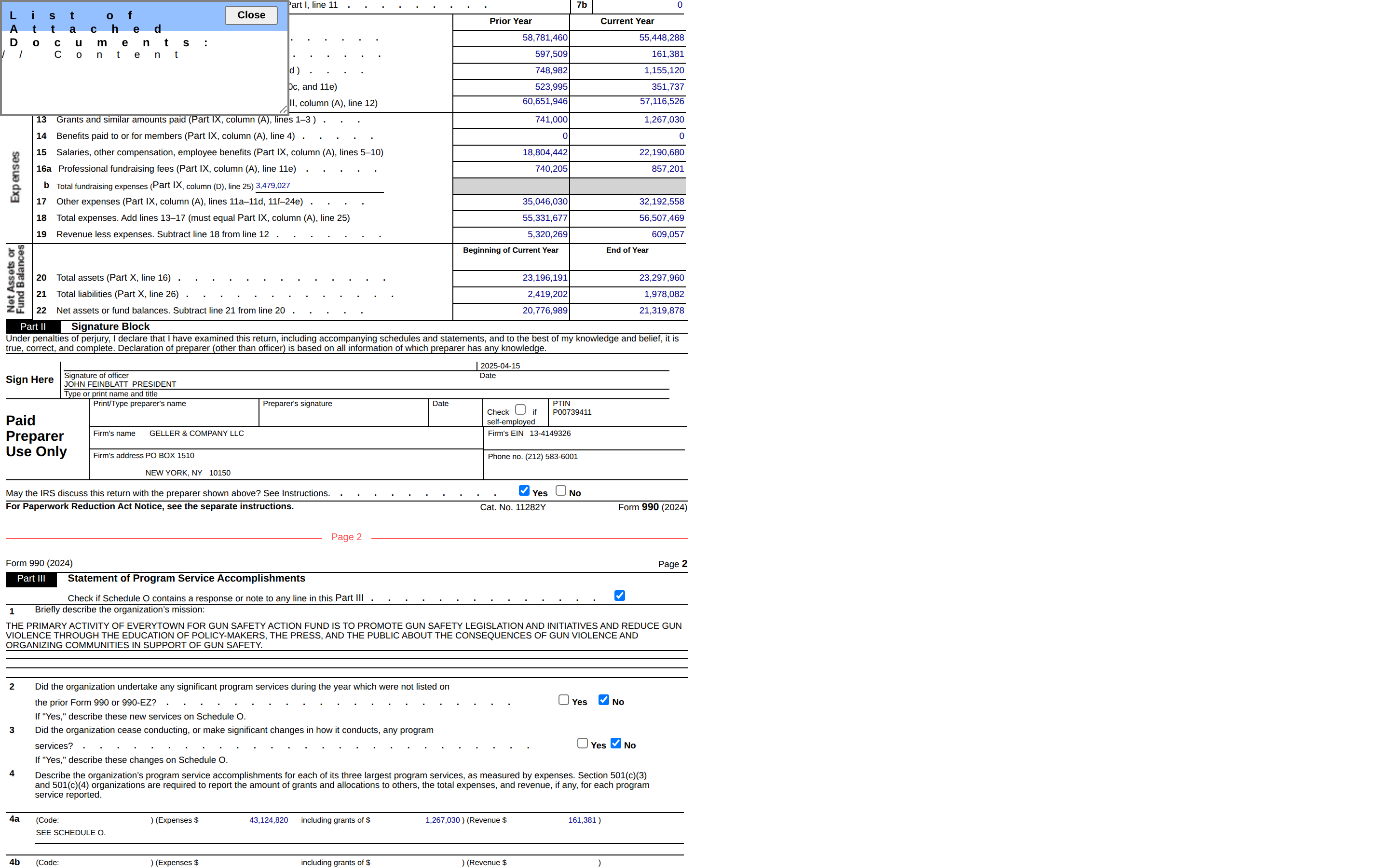Click firm name GELLER & COMPANY LLC

point(196,434)
